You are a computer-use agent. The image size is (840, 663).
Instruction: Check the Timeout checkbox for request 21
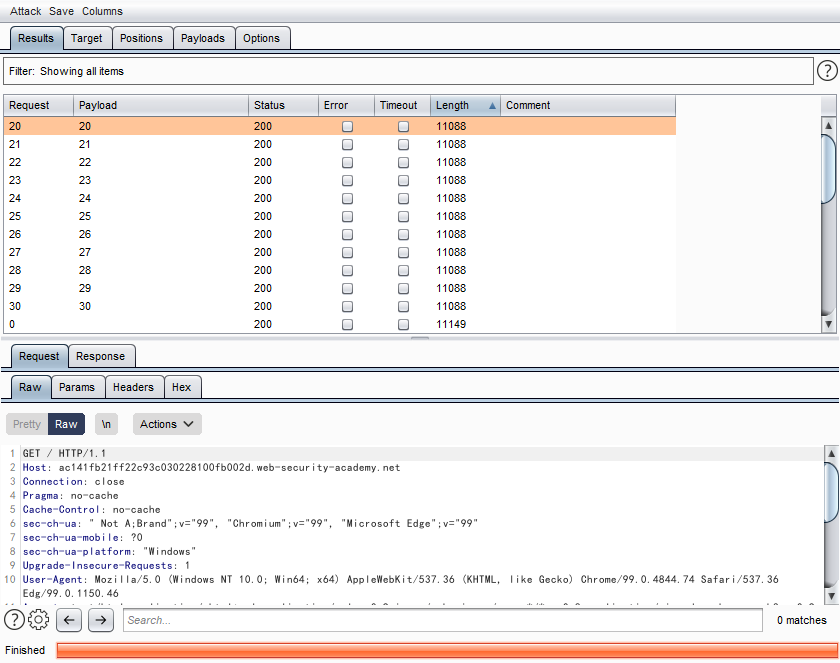pyautogui.click(x=403, y=144)
